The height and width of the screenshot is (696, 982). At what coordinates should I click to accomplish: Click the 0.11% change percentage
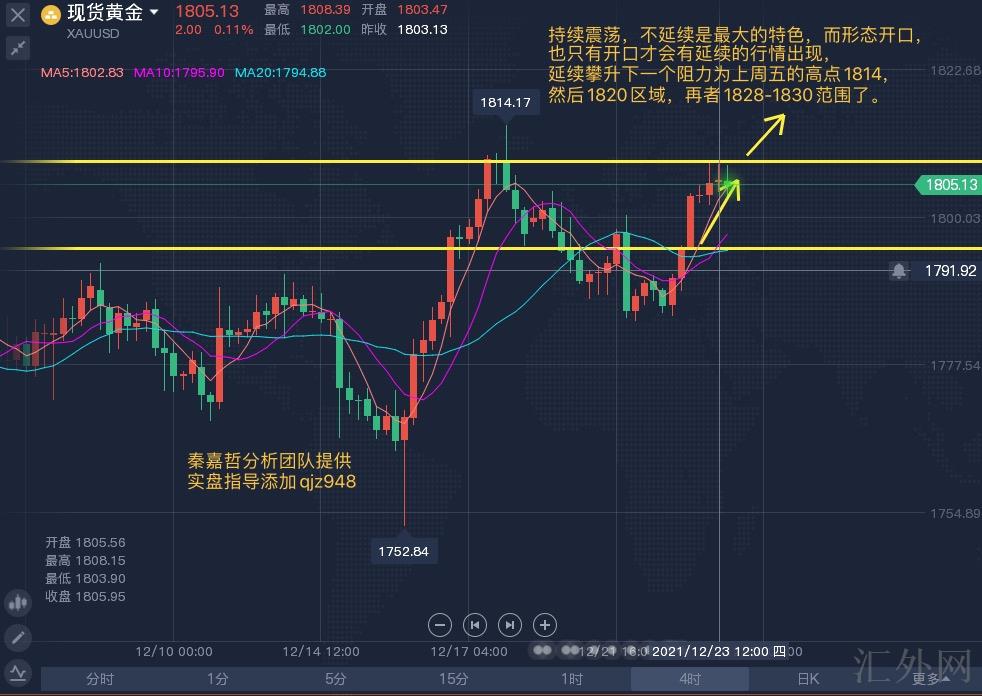(x=234, y=29)
